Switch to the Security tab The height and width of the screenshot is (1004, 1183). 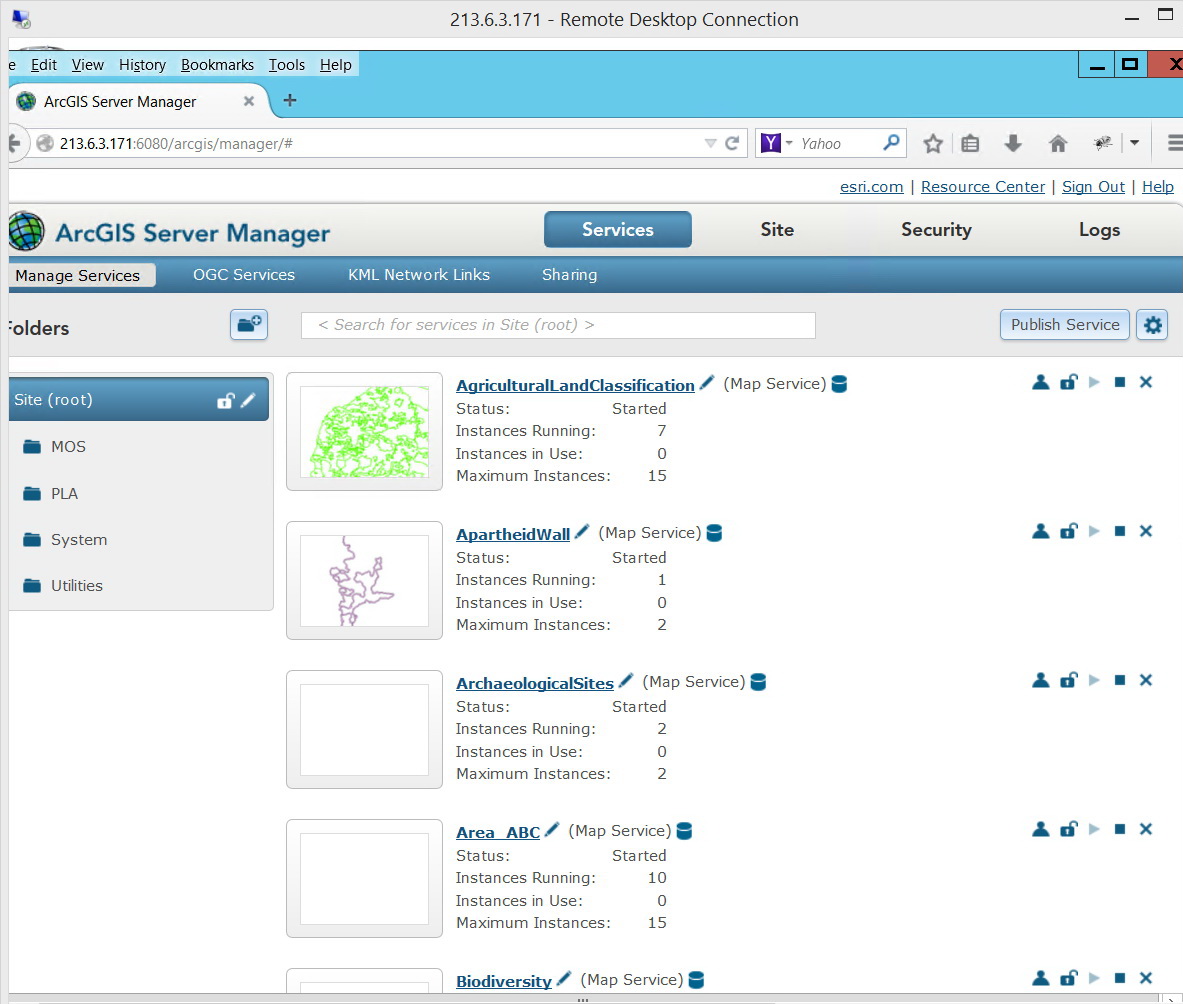click(936, 229)
